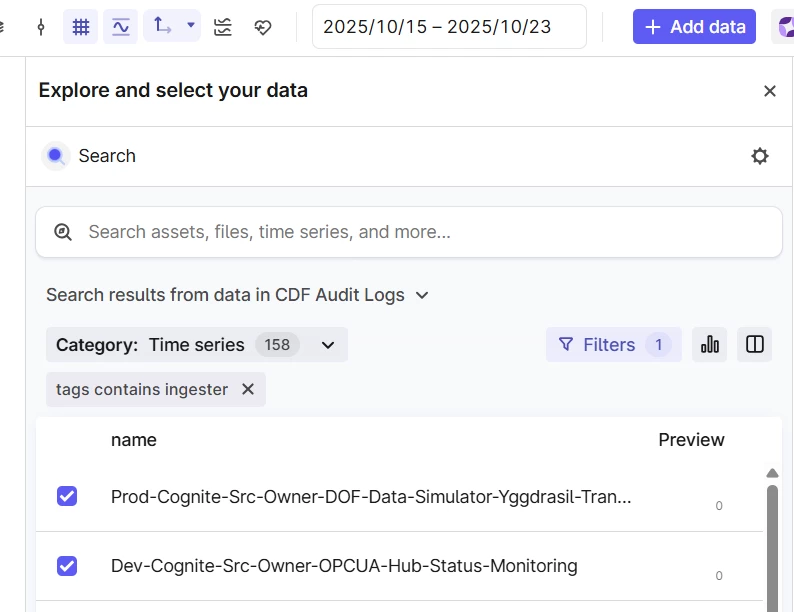The image size is (794, 612).
Task: Toggle the split panel view icon
Action: click(755, 345)
